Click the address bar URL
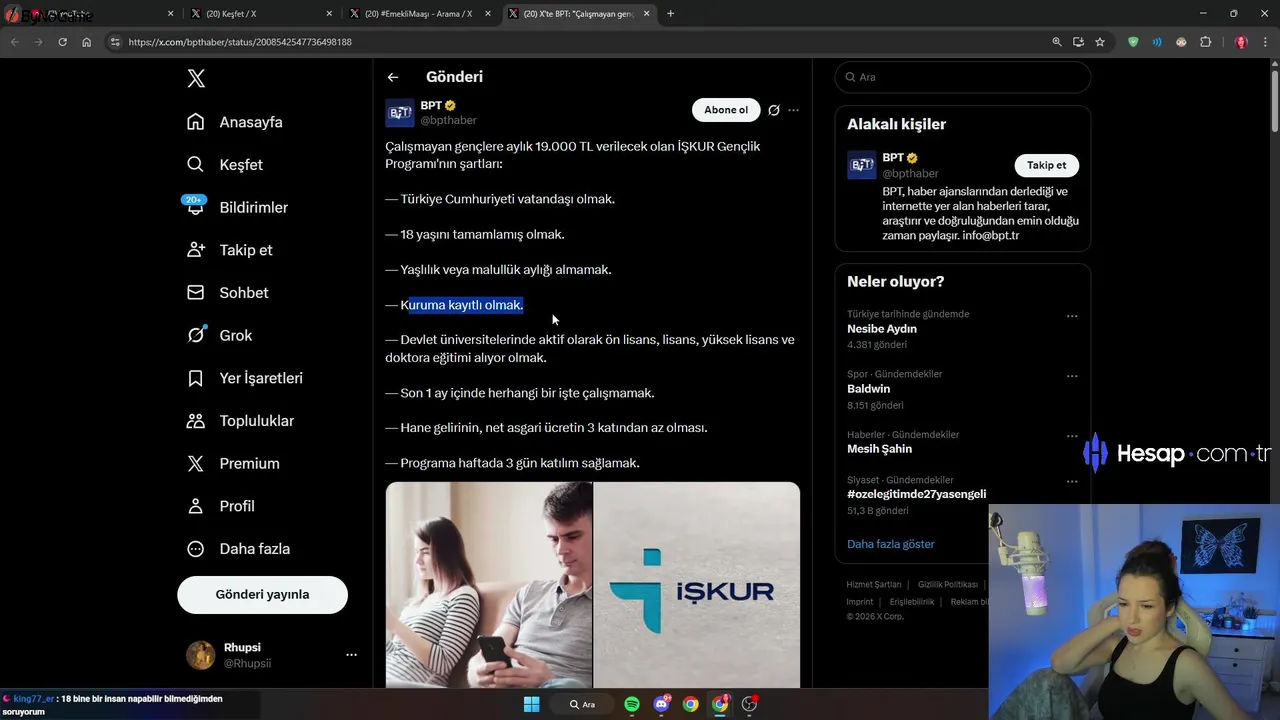 point(240,42)
